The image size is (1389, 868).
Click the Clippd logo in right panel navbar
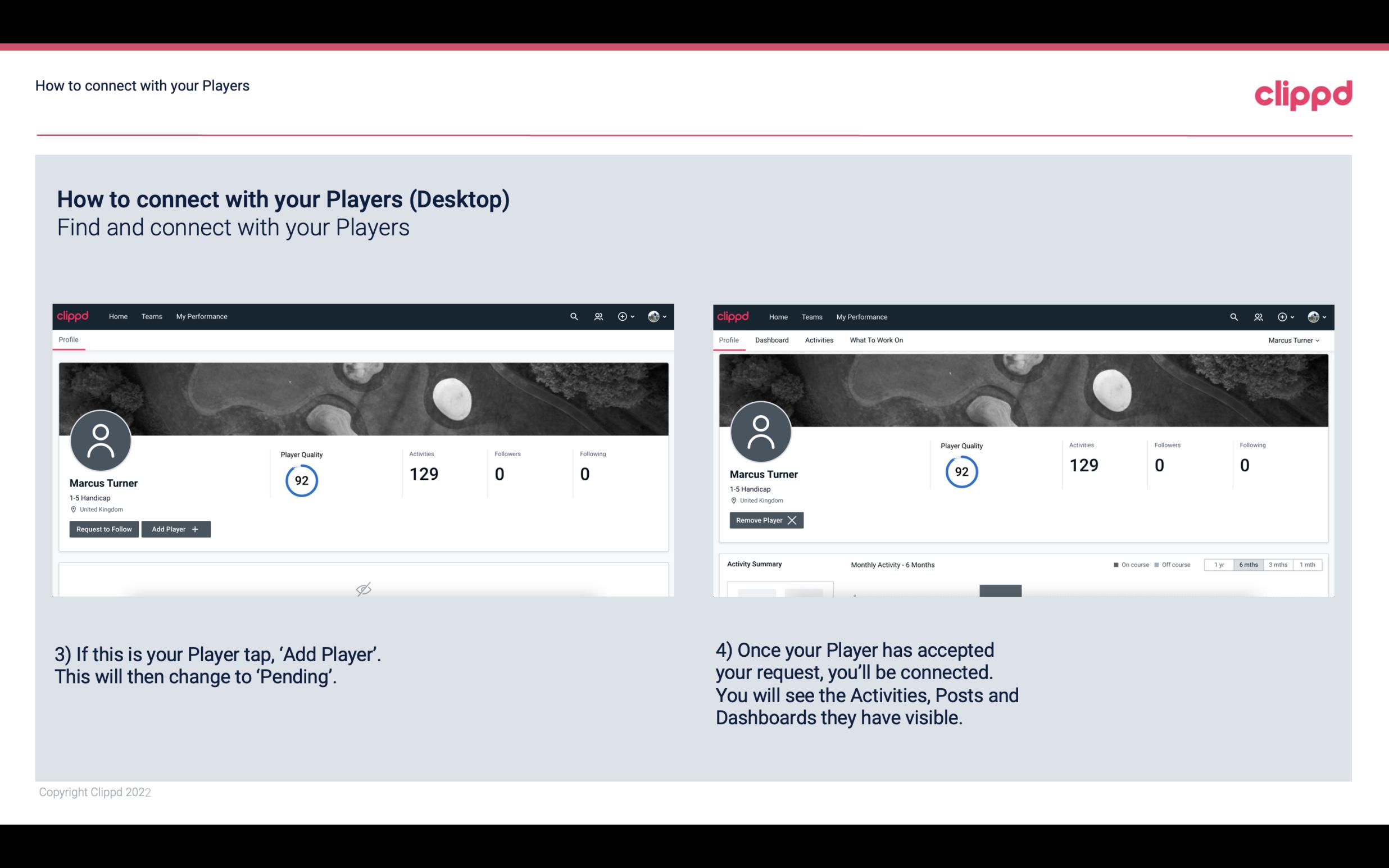click(733, 317)
